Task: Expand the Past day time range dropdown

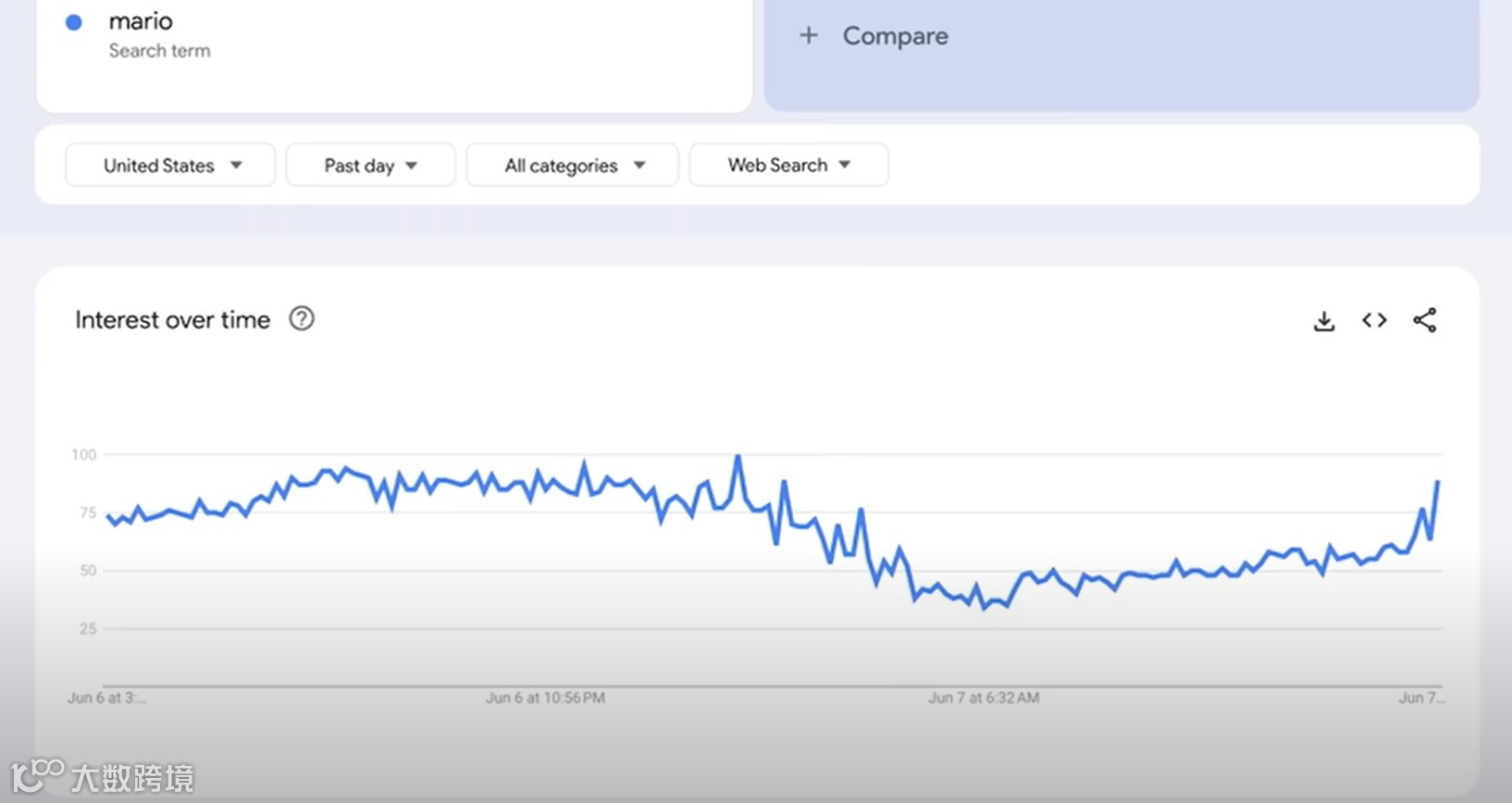Action: pyautogui.click(x=370, y=166)
